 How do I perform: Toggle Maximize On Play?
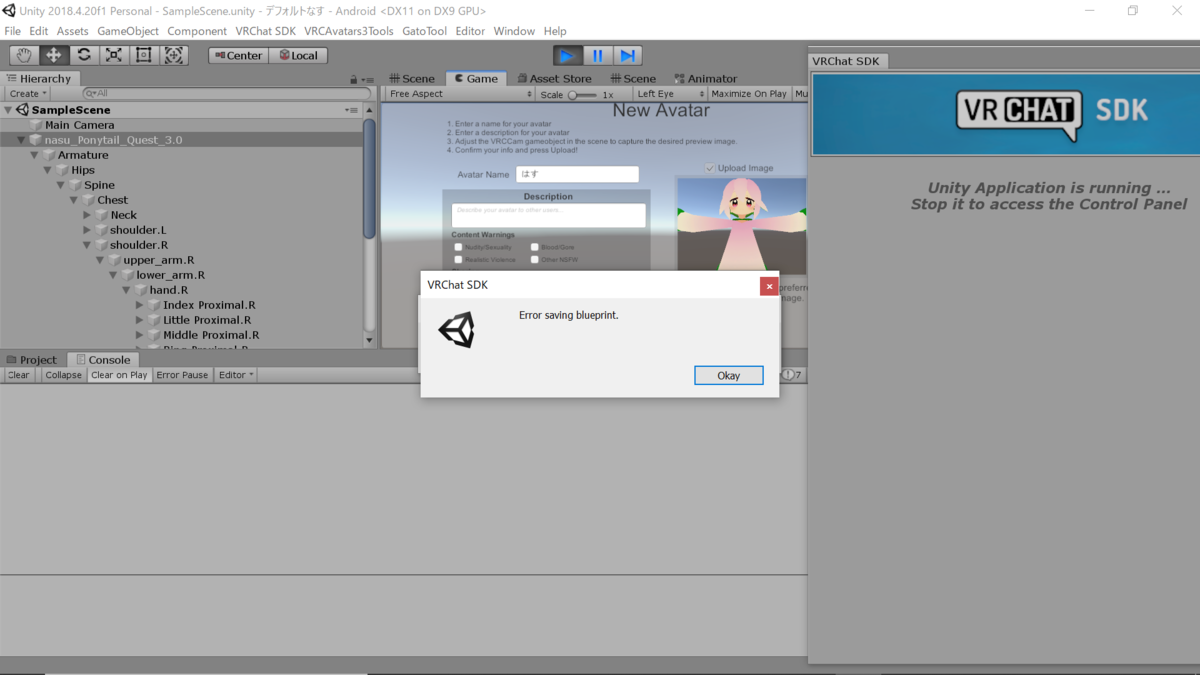749,94
